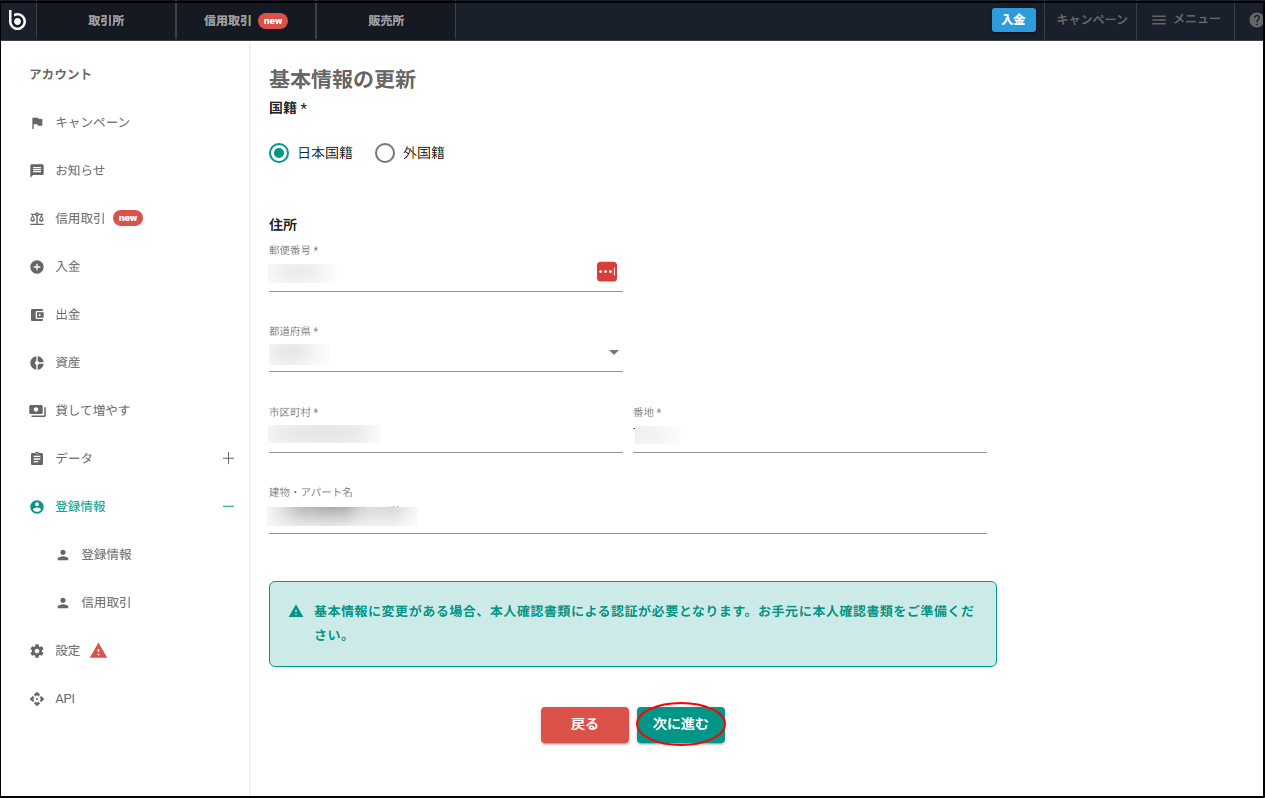The height and width of the screenshot is (798, 1265).
Task: Click the new badge on the 信用取引 header tab
Action: click(273, 20)
